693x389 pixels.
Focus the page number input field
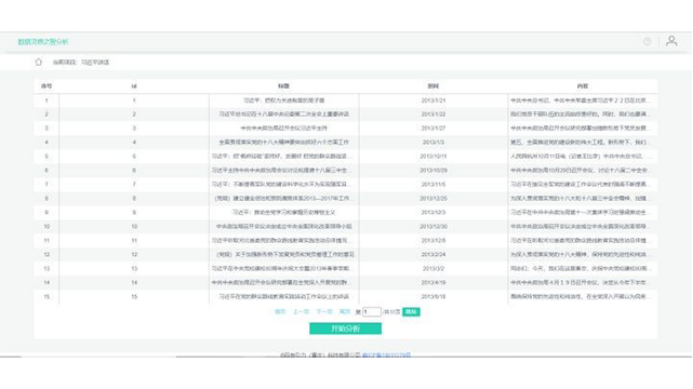click(x=372, y=312)
